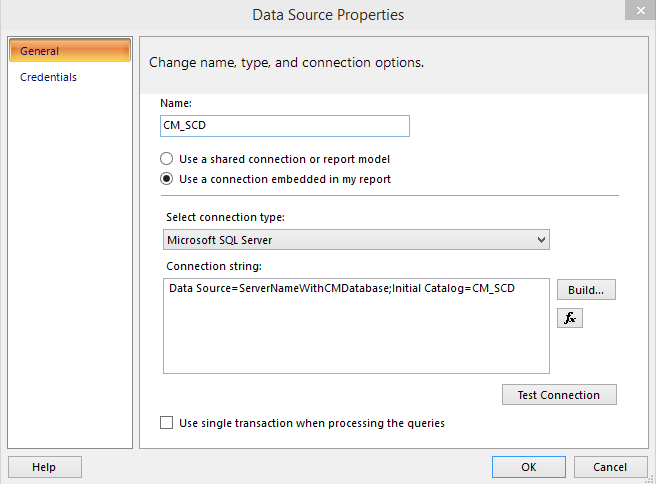Click the Build... button
The height and width of the screenshot is (484, 656).
coord(586,290)
